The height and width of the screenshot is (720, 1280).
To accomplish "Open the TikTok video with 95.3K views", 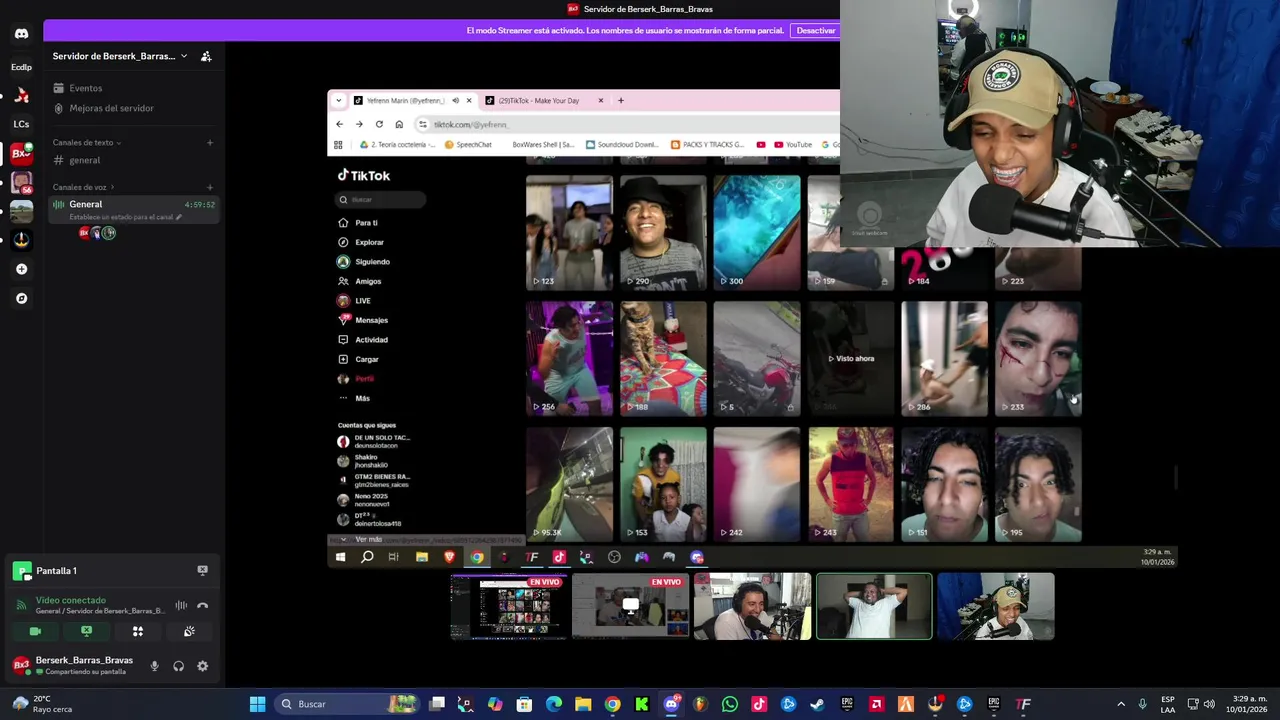I will click(569, 485).
